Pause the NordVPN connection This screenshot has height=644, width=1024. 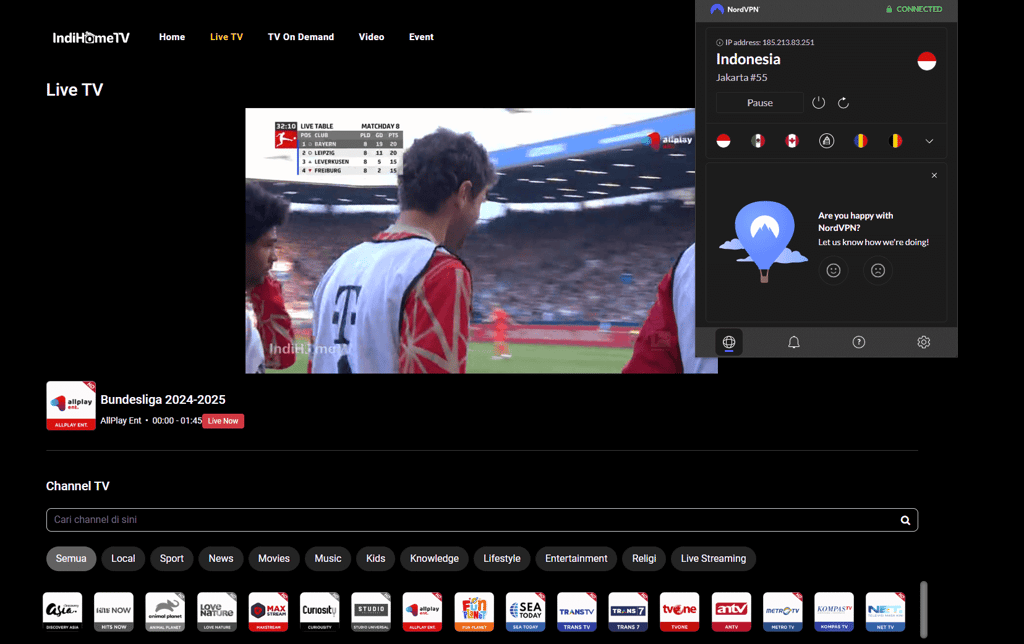point(760,103)
